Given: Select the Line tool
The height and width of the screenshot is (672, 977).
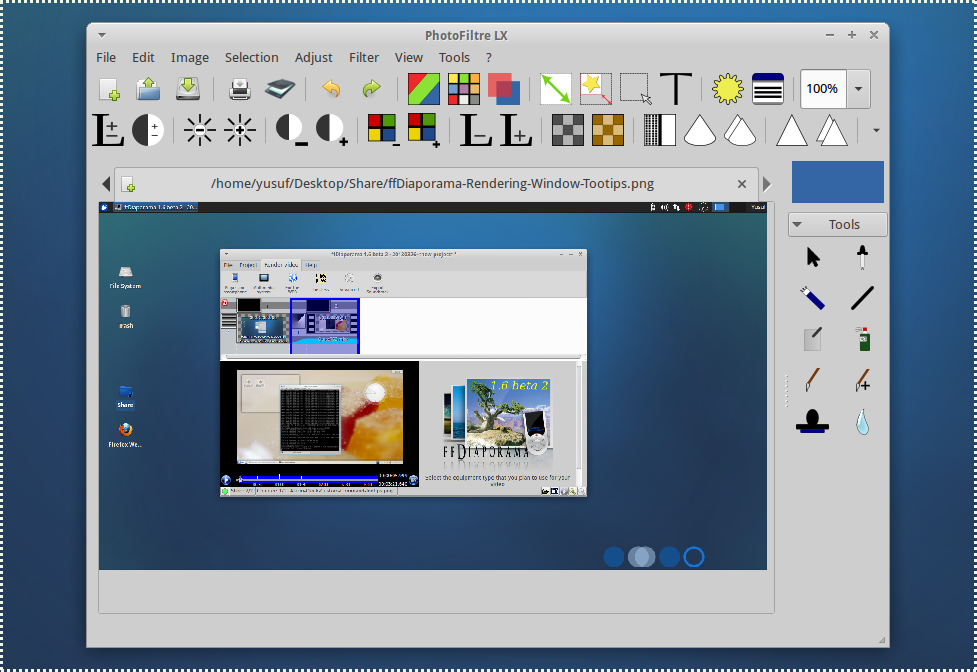Looking at the screenshot, I should (x=862, y=298).
